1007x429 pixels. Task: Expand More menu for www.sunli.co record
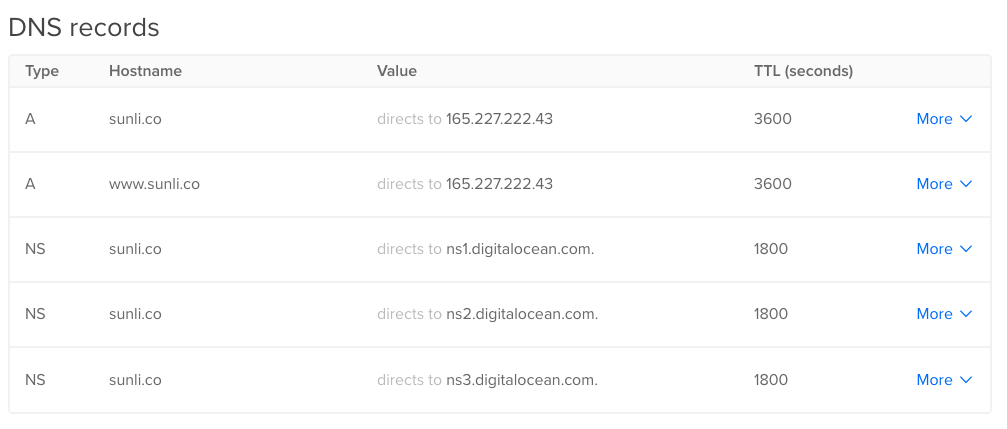943,184
